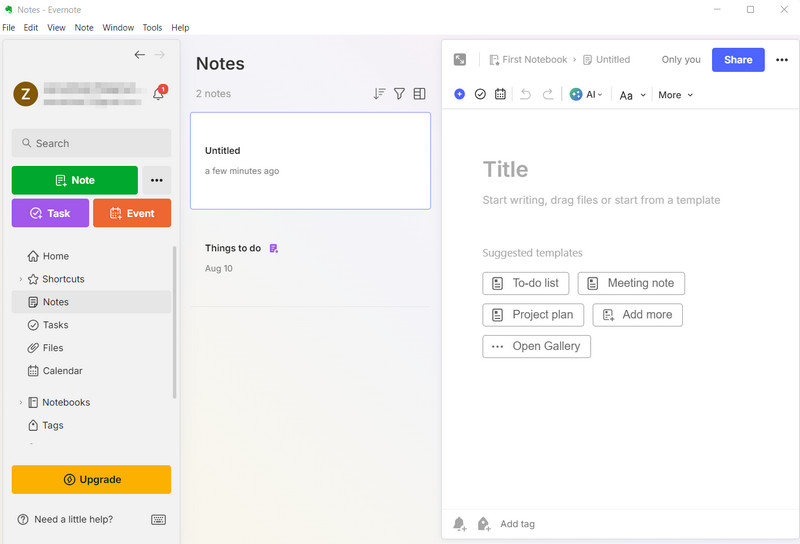800x544 pixels.
Task: Expand the More toolbar dropdown
Action: (676, 95)
